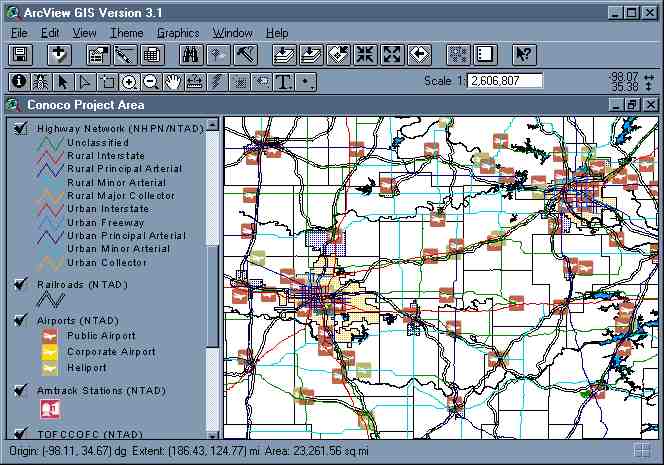This screenshot has width=664, height=465.
Task: Click the Unclassified green line symbol
Action: (50, 143)
